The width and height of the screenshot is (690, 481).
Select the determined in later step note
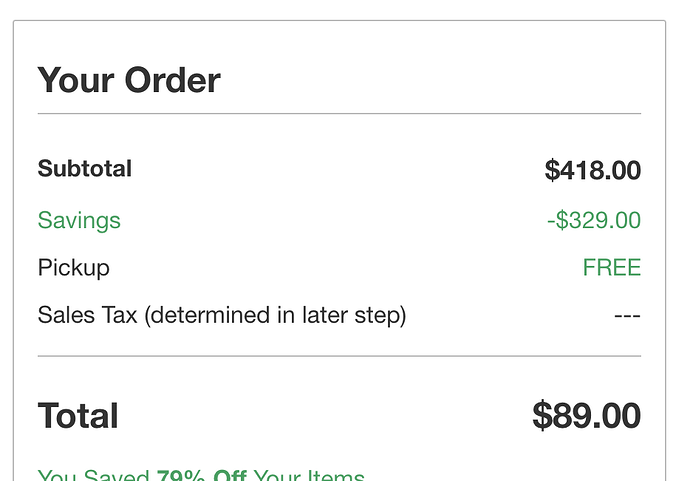pyautogui.click(x=275, y=316)
